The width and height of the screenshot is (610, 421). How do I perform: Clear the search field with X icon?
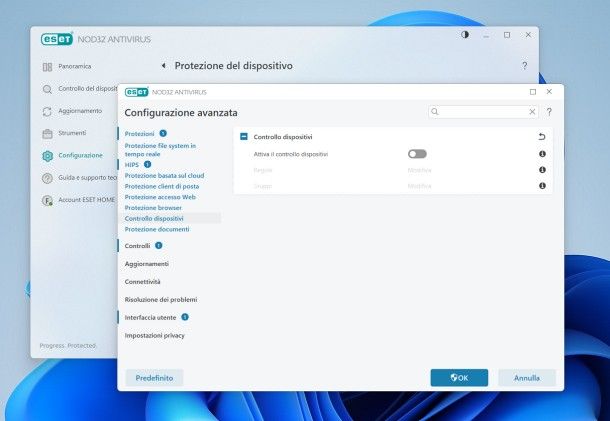coord(532,112)
